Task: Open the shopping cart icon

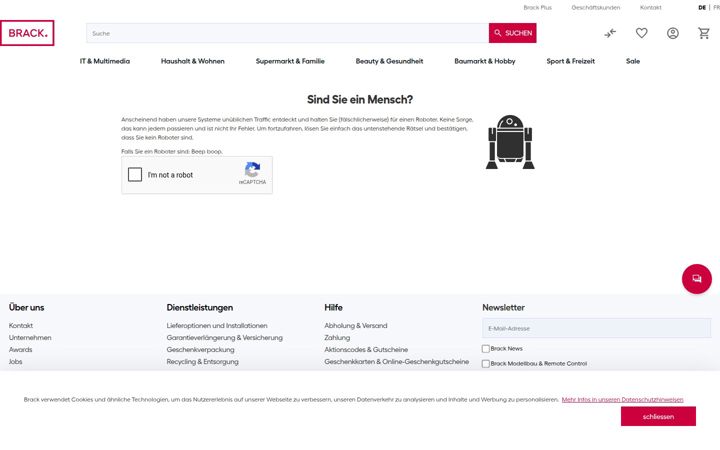Action: pyautogui.click(x=704, y=33)
